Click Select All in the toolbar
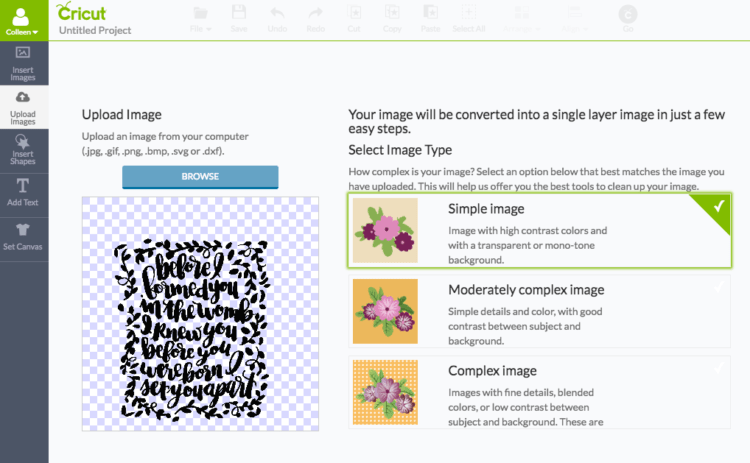750x463 pixels. [x=468, y=19]
